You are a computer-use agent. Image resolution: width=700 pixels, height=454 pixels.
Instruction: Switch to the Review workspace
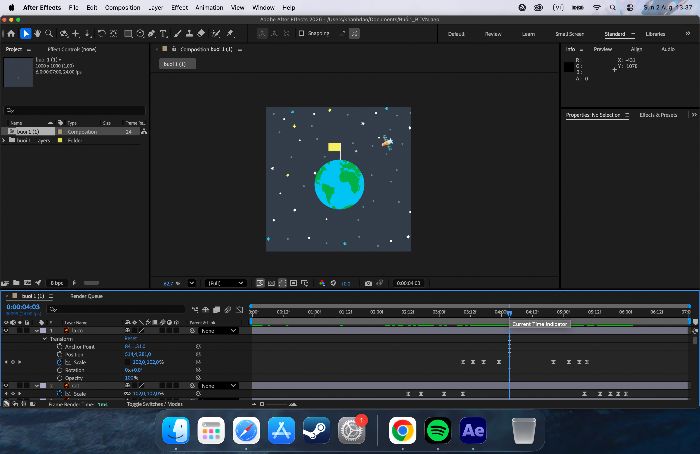pyautogui.click(x=493, y=34)
